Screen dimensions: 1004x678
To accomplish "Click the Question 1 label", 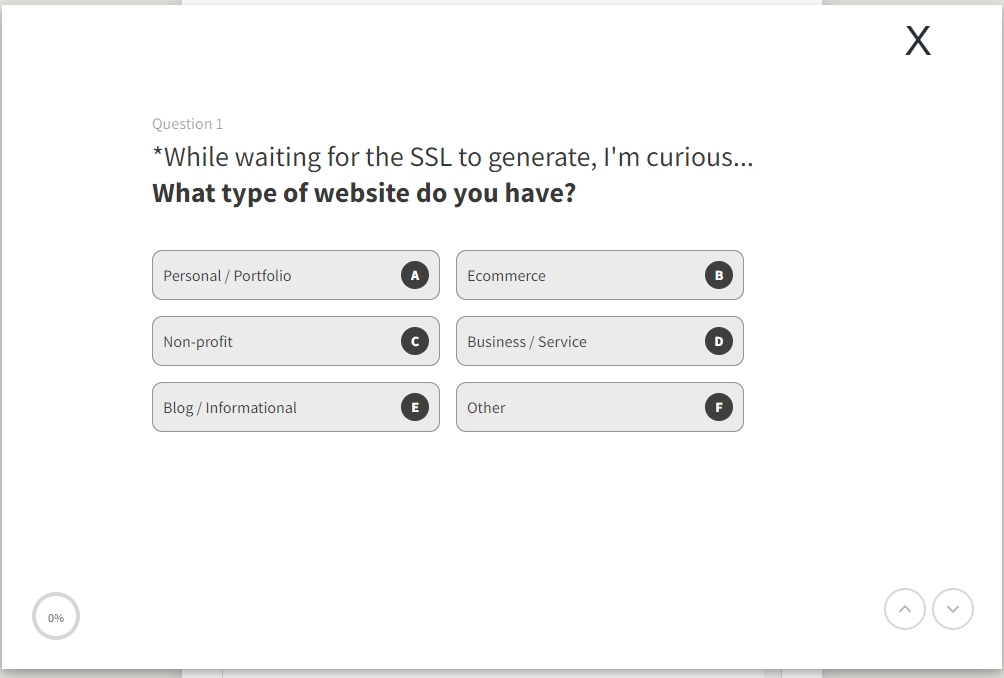I will pos(188,124).
